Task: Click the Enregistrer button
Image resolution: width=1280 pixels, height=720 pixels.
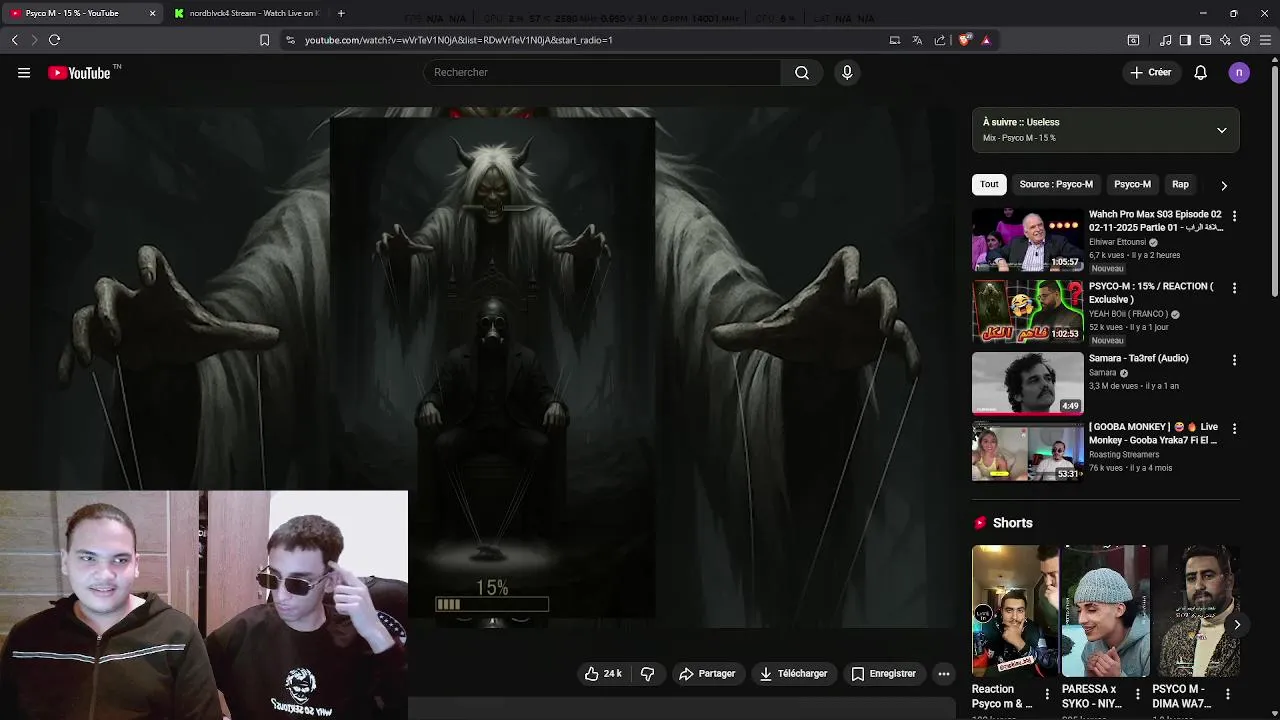Action: [883, 674]
